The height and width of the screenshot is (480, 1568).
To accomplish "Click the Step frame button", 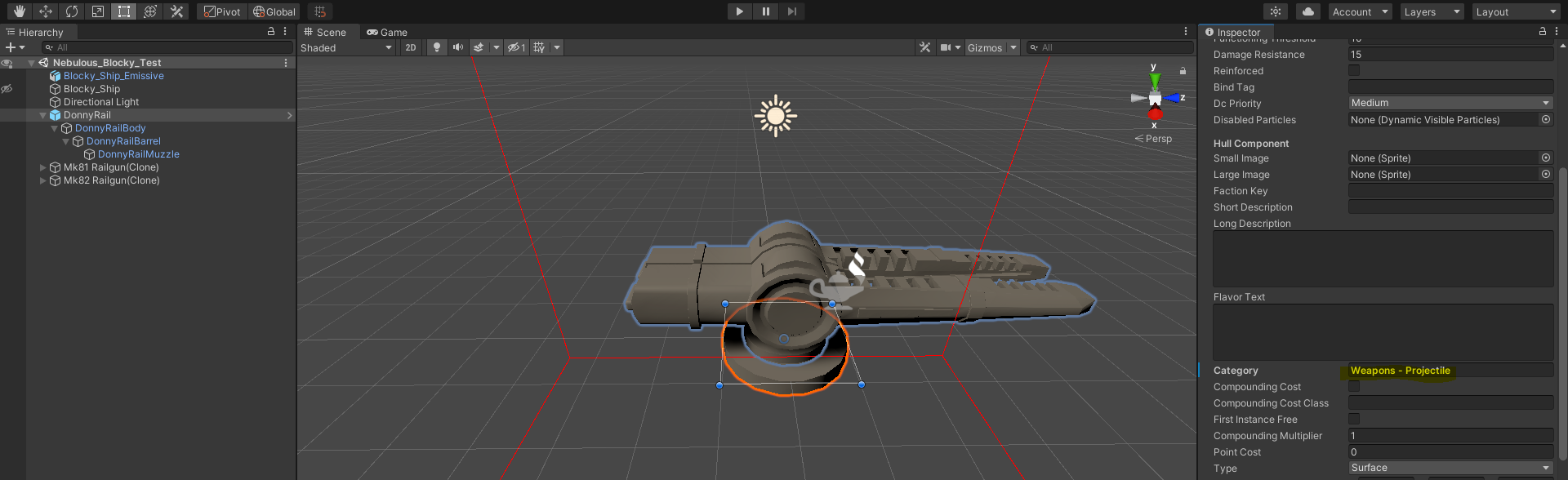I will (x=791, y=11).
